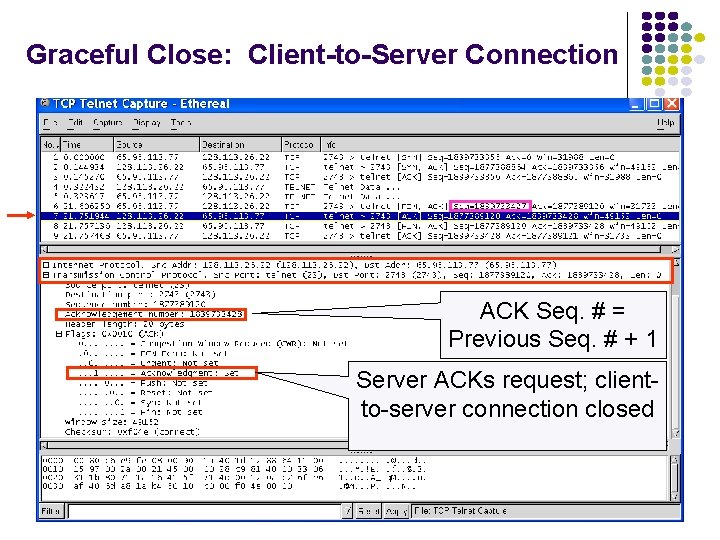Sort packets by the Protocol column

click(x=300, y=145)
